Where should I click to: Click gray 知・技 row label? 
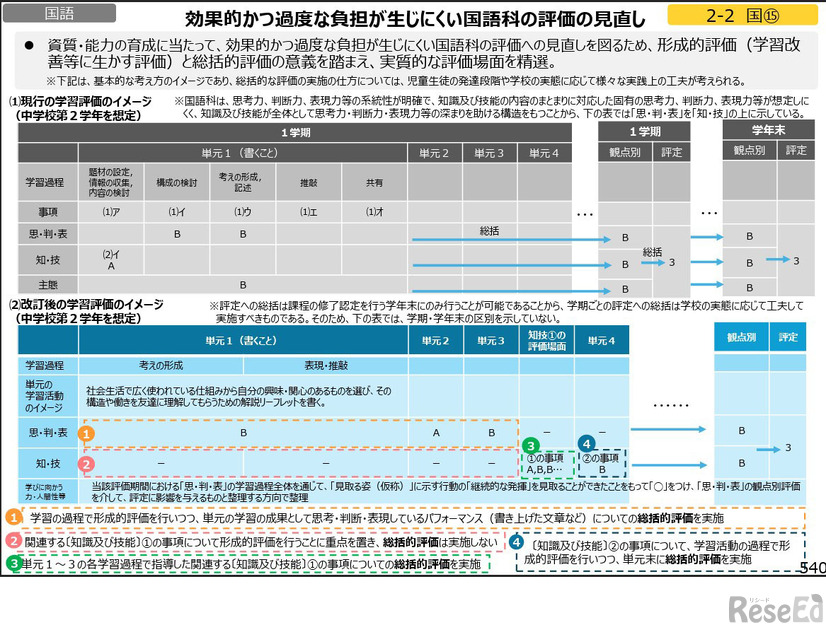48,260
